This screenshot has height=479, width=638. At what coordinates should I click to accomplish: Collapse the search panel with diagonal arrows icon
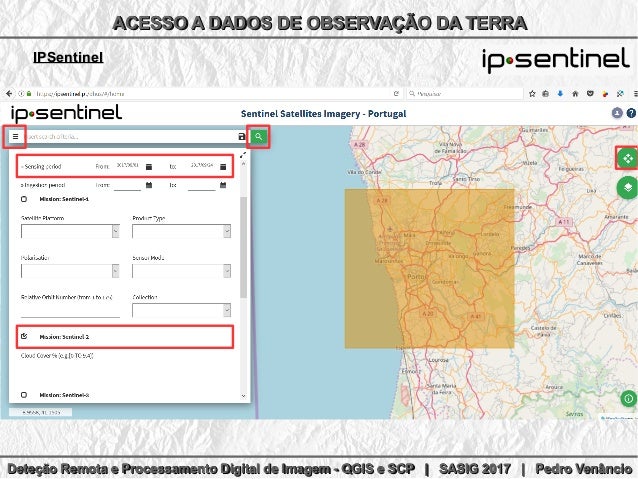243,155
